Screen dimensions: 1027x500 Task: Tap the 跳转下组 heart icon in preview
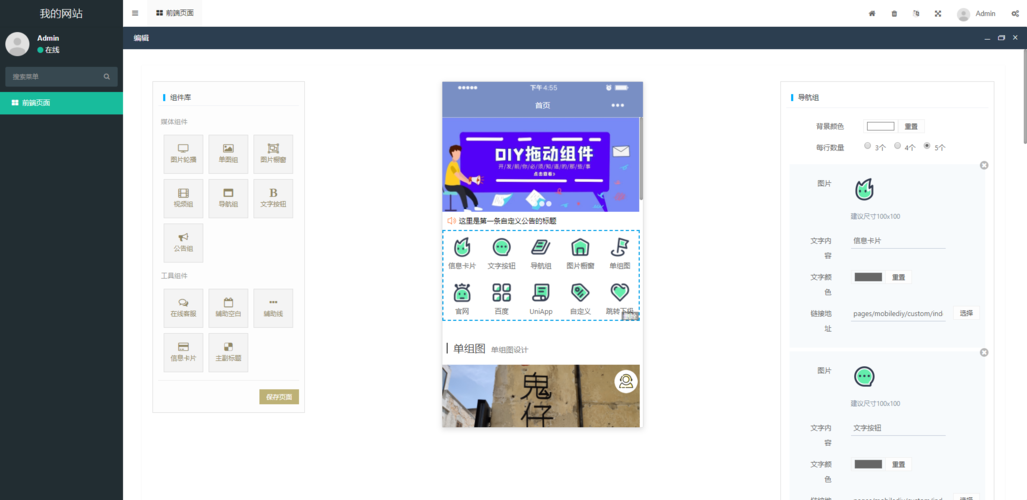[619, 292]
